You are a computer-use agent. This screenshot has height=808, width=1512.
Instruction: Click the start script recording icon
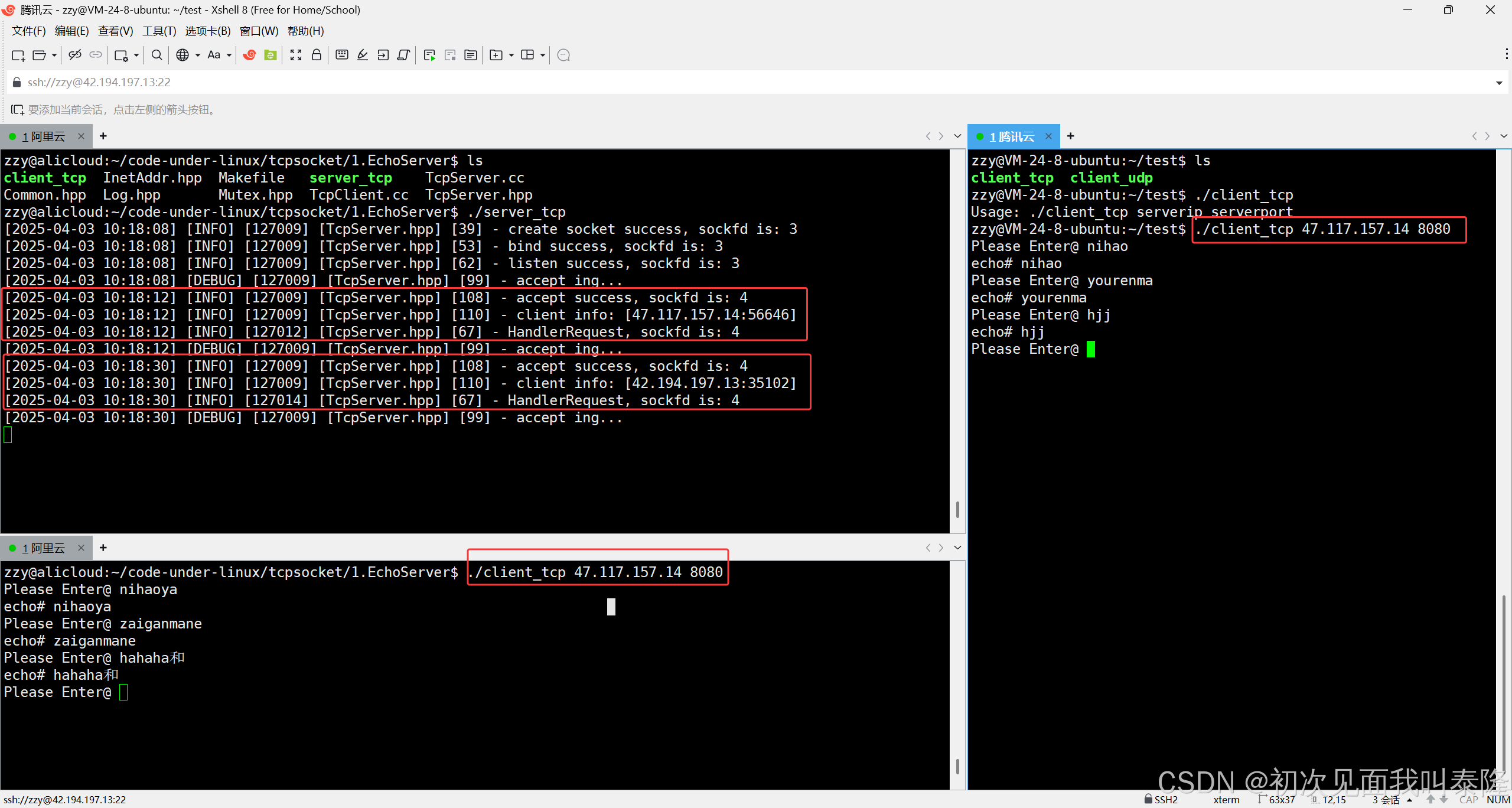click(429, 55)
